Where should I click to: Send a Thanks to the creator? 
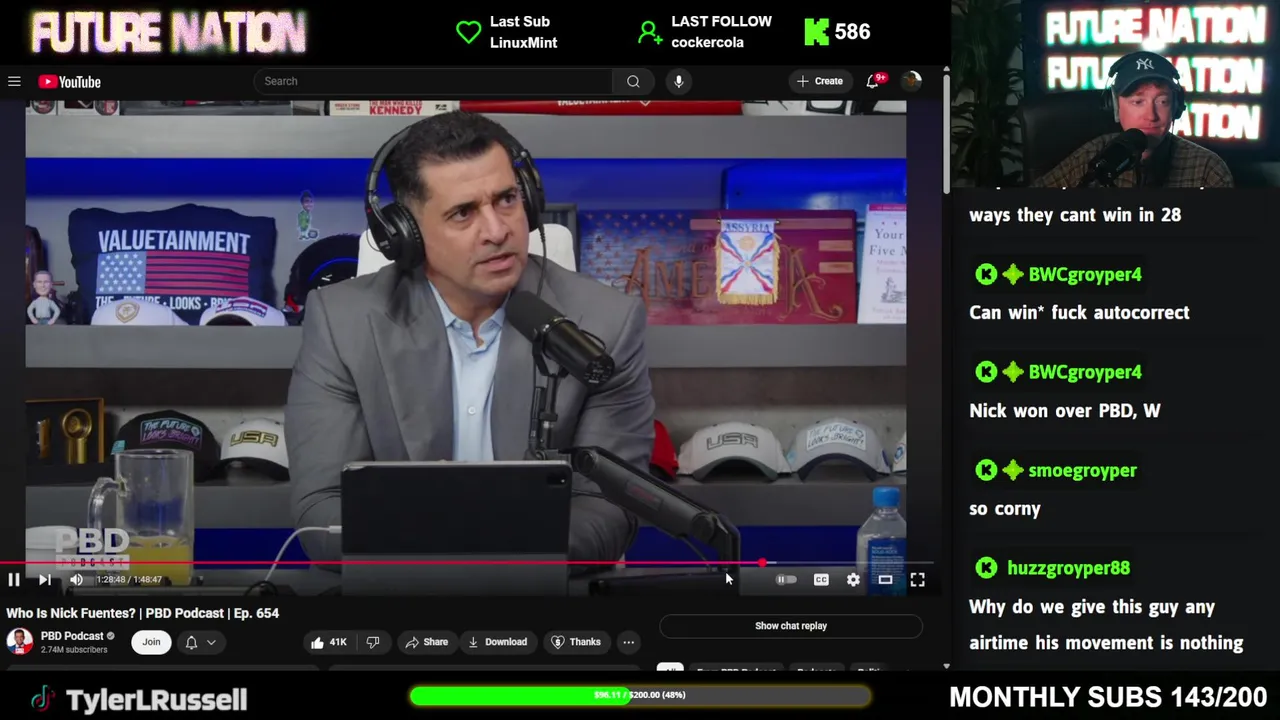[576, 642]
